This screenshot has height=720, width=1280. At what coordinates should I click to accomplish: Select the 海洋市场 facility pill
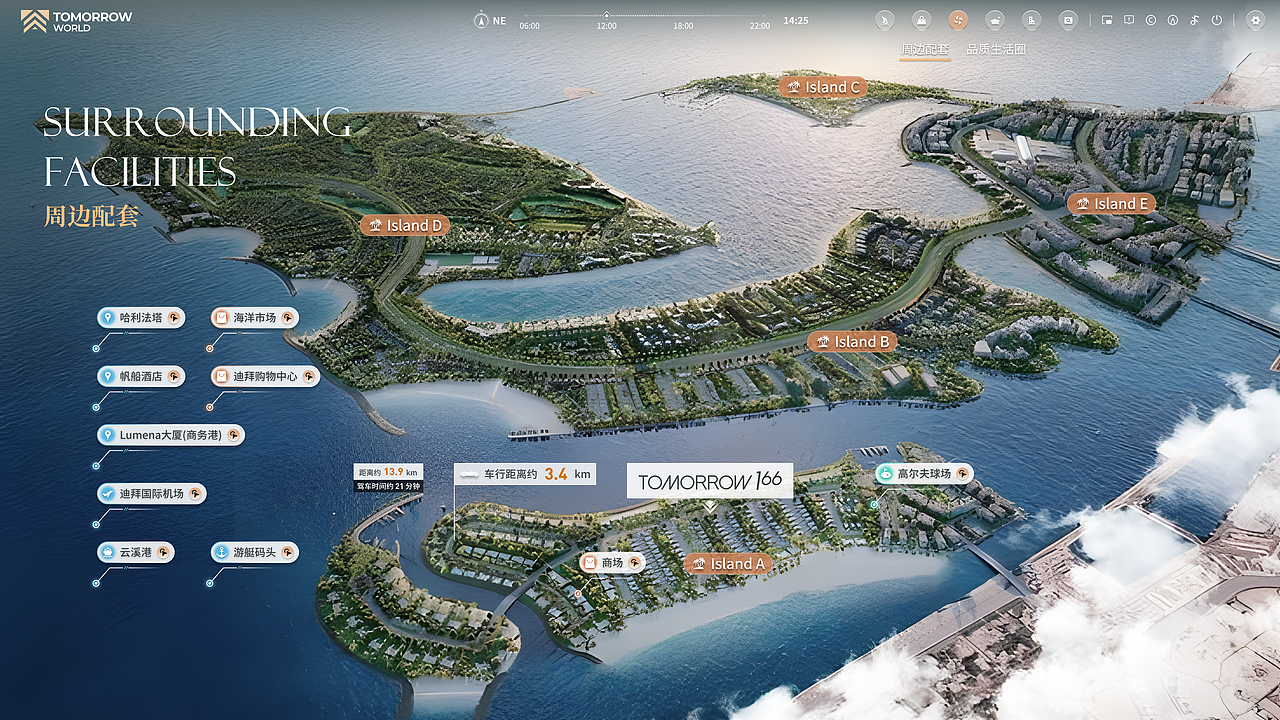255,318
